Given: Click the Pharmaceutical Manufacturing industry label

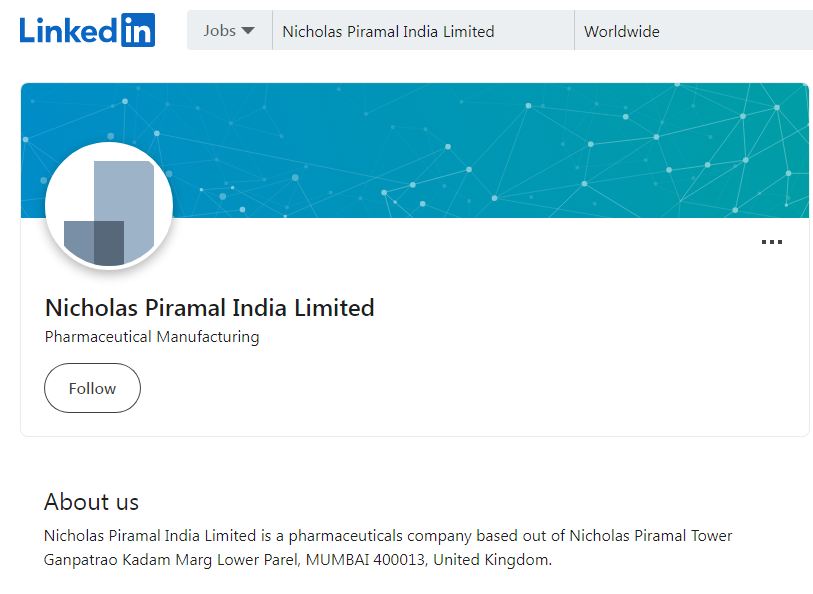Looking at the screenshot, I should (152, 337).
